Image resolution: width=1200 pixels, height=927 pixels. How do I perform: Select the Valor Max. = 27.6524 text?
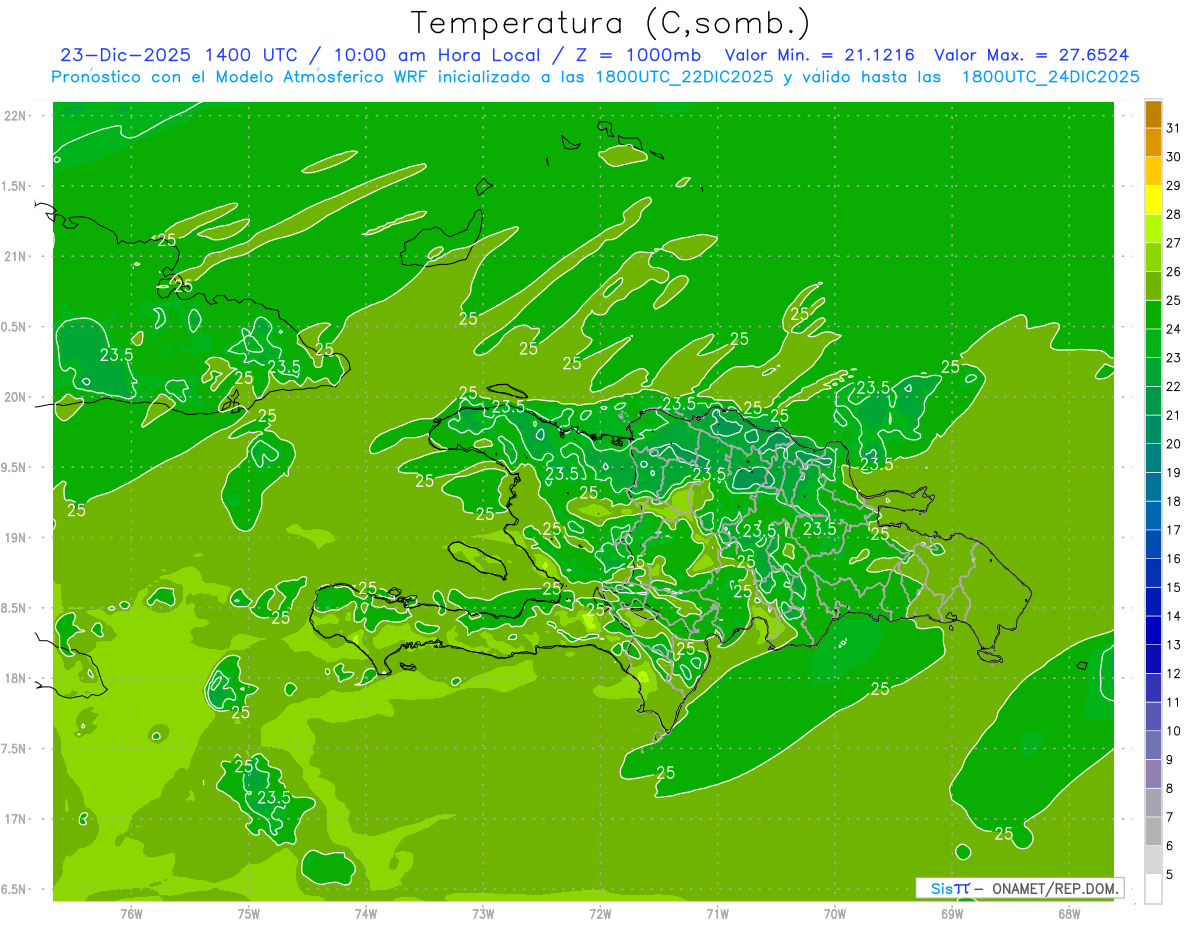point(1031,55)
